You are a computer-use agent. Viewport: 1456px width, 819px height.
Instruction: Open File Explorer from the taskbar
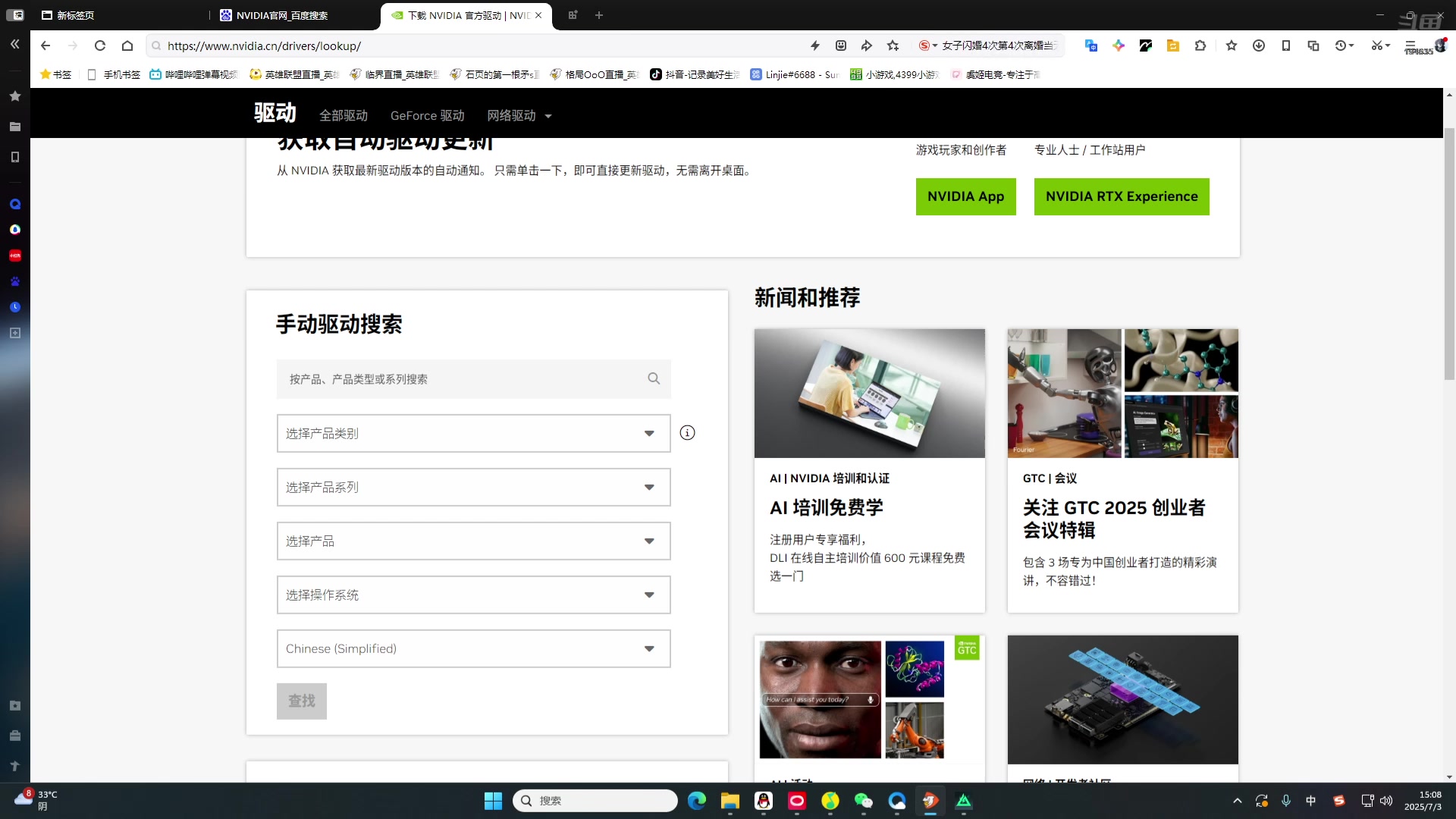[x=730, y=801]
